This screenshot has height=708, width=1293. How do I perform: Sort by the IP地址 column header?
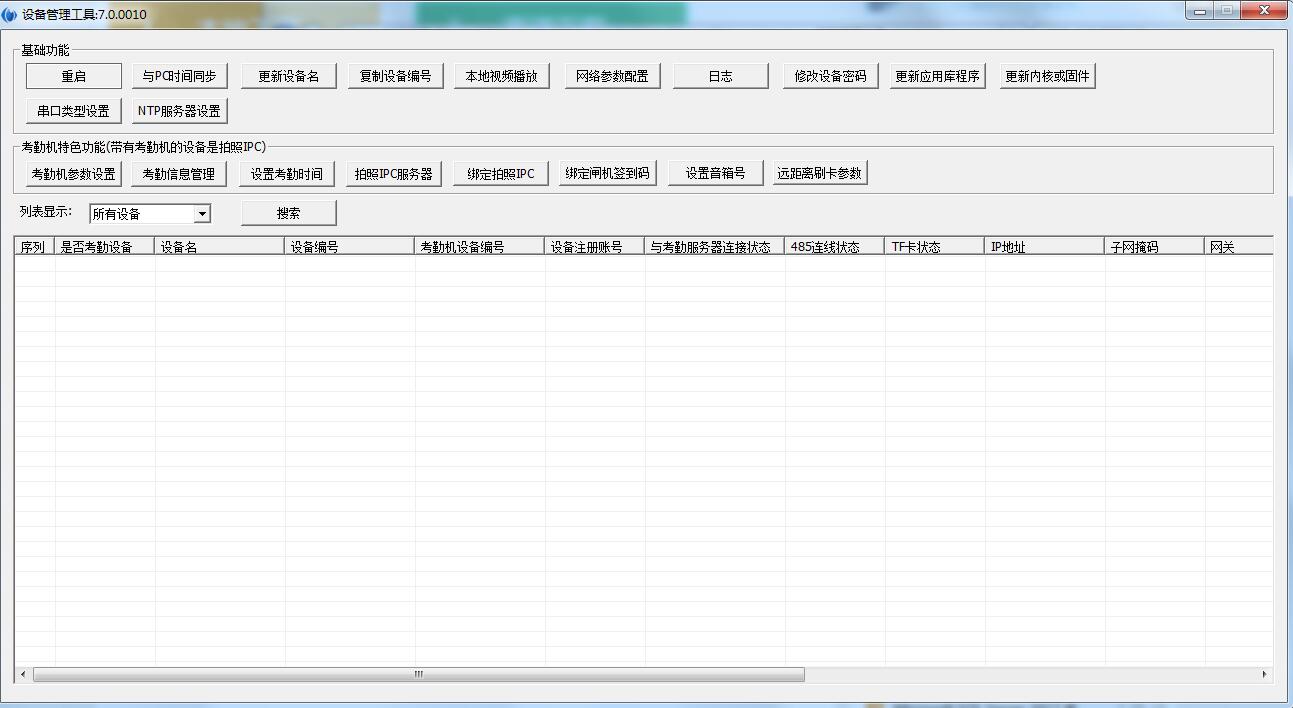[1044, 247]
